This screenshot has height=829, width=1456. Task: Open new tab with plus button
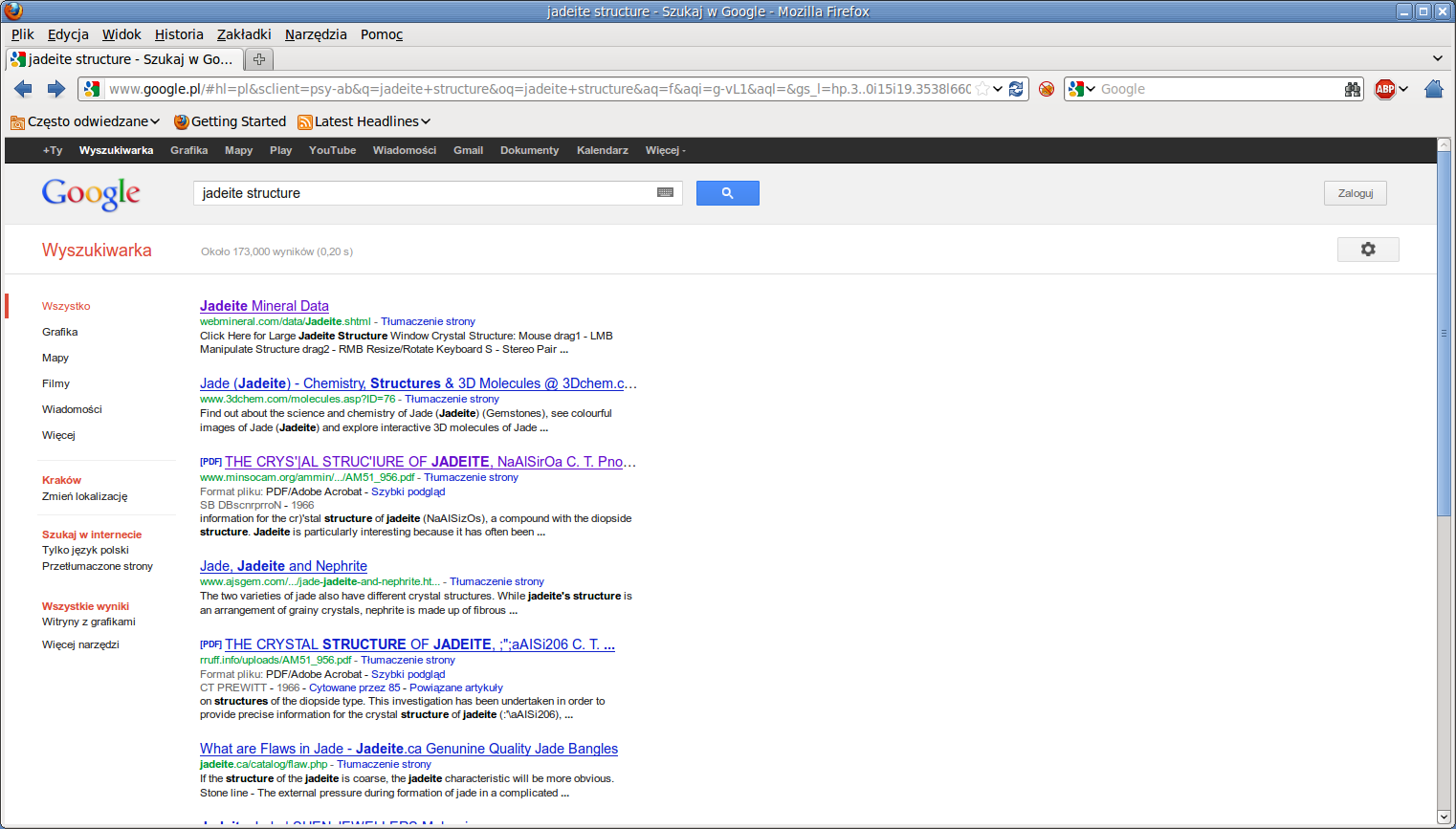point(258,59)
